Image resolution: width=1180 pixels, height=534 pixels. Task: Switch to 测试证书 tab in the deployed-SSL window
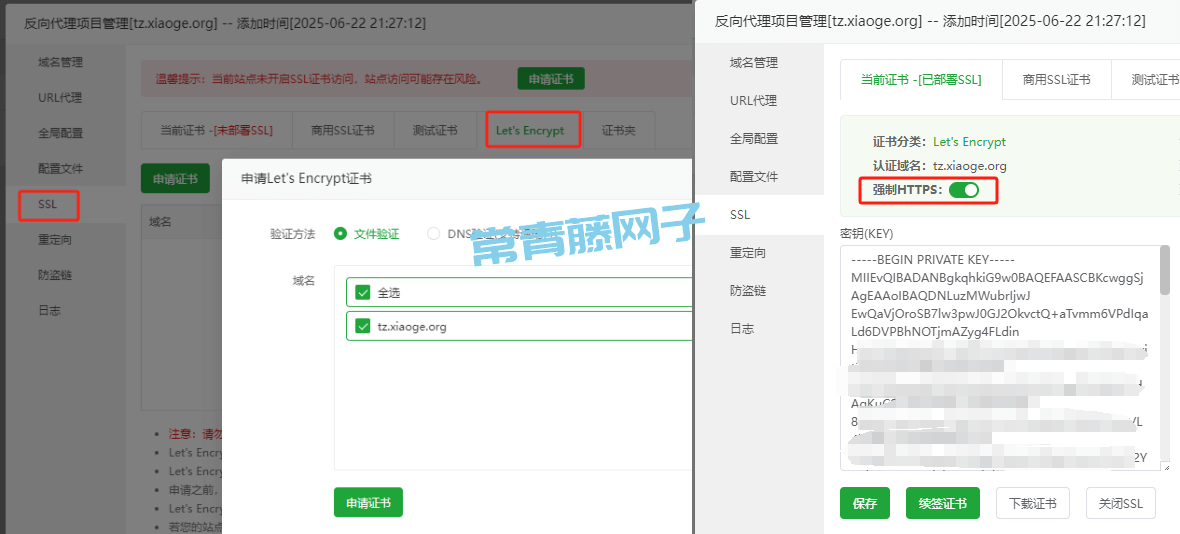point(1146,80)
